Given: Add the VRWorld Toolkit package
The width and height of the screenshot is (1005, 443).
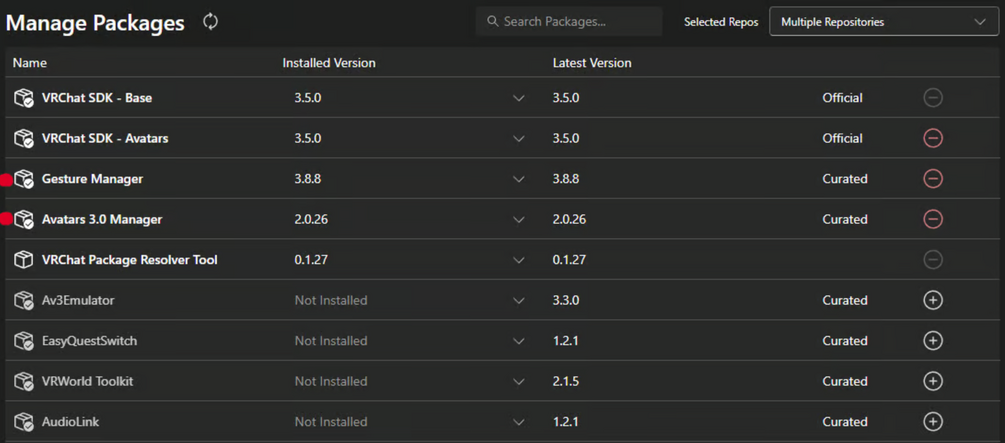Looking at the screenshot, I should 933,381.
